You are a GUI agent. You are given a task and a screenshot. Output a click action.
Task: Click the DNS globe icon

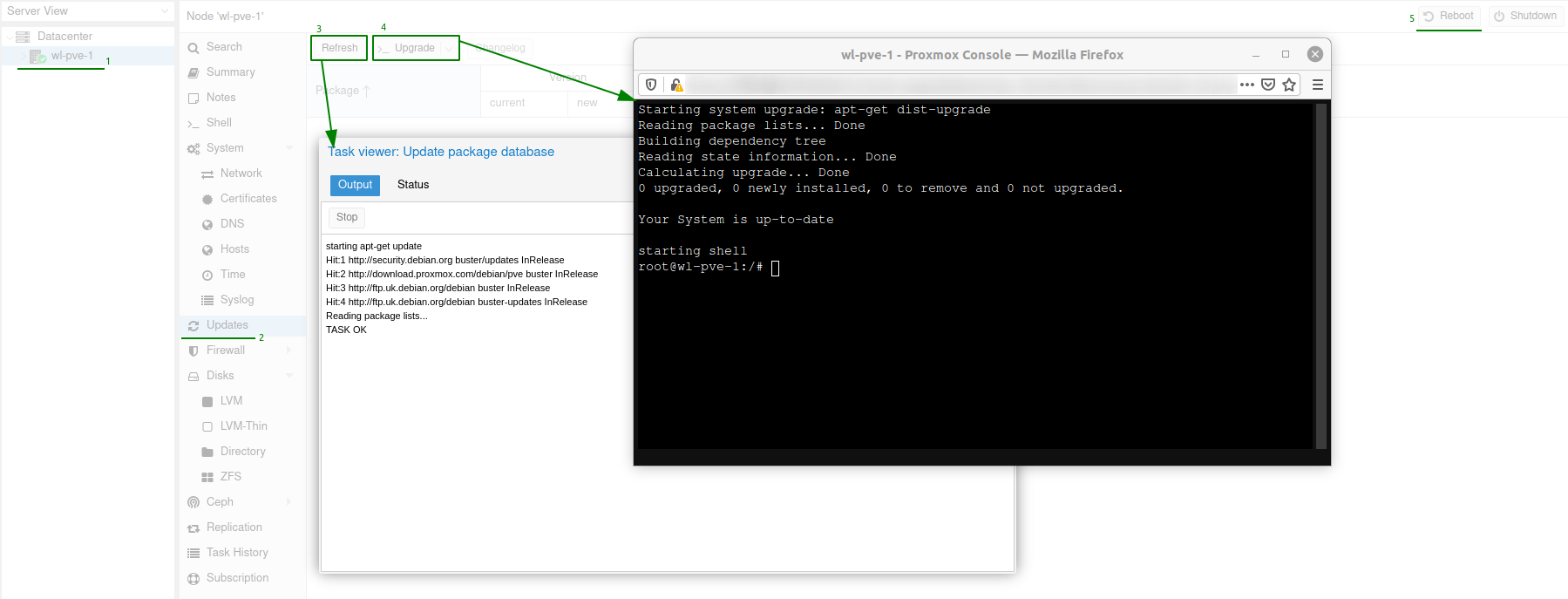(x=207, y=225)
